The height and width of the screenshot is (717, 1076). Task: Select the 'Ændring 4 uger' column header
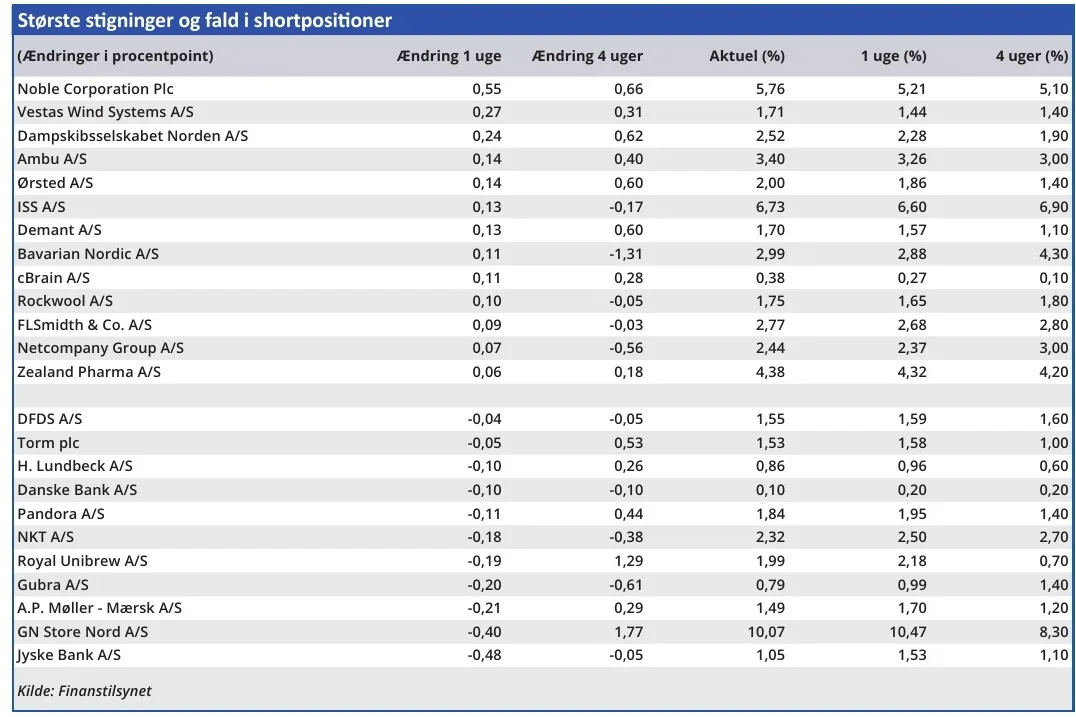[x=588, y=56]
